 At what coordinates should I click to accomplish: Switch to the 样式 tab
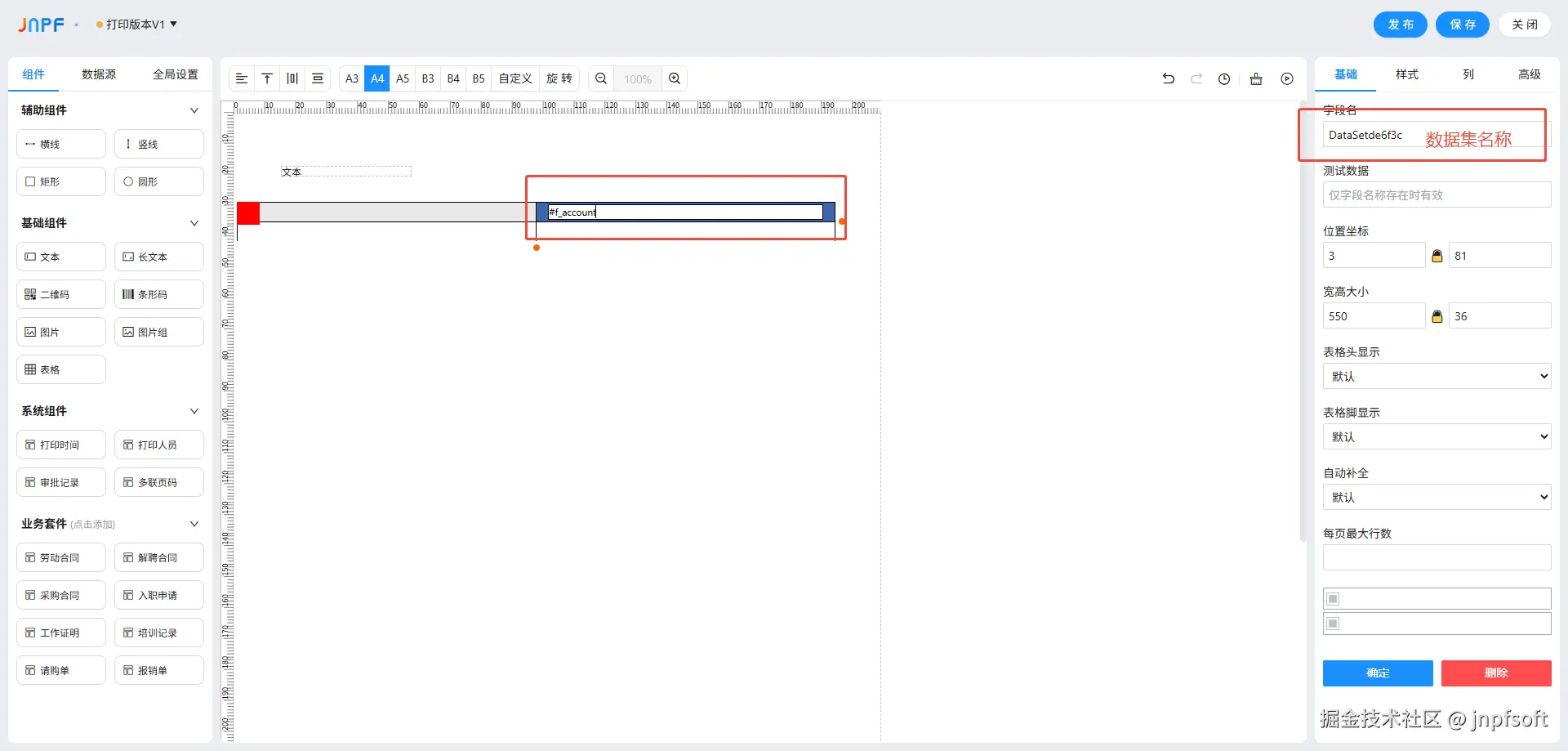[x=1407, y=74]
